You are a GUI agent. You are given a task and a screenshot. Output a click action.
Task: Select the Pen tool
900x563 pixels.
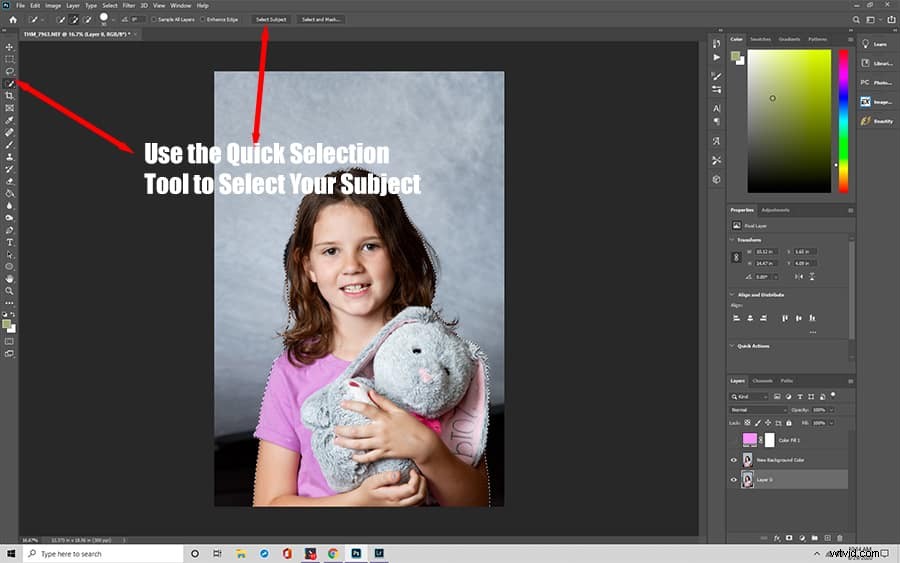[x=9, y=230]
